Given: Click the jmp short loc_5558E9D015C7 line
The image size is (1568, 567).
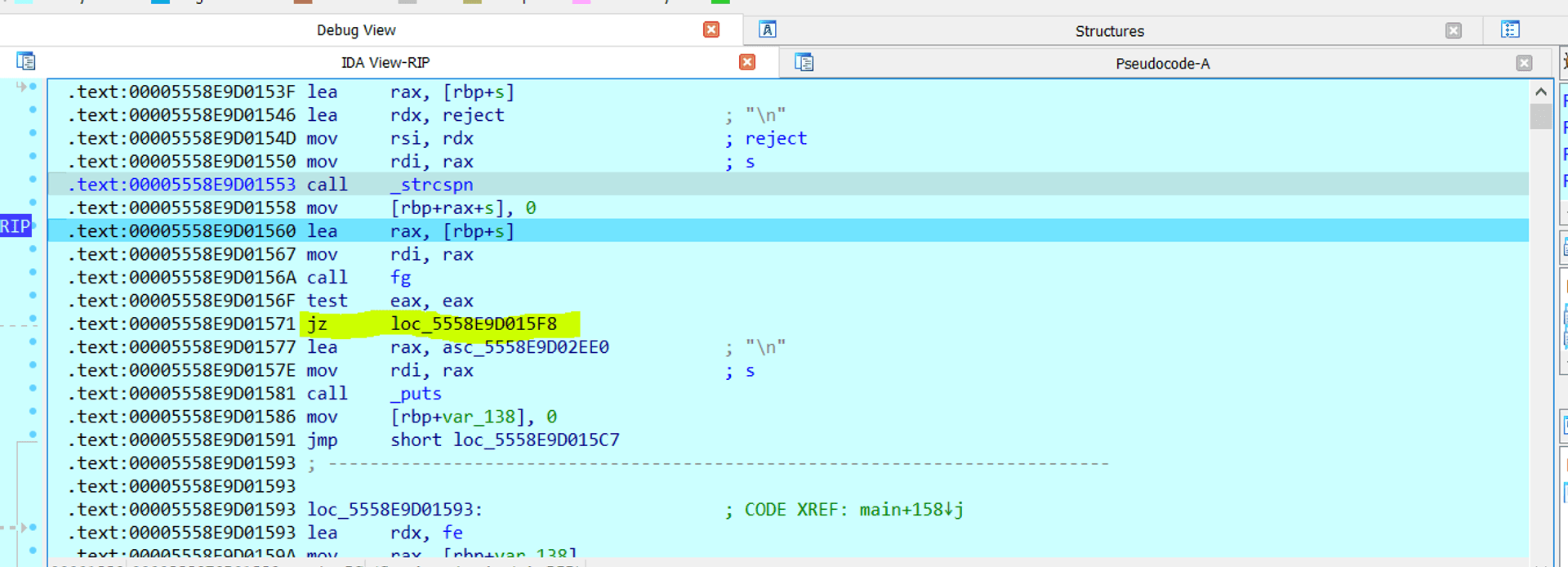Looking at the screenshot, I should tap(463, 440).
